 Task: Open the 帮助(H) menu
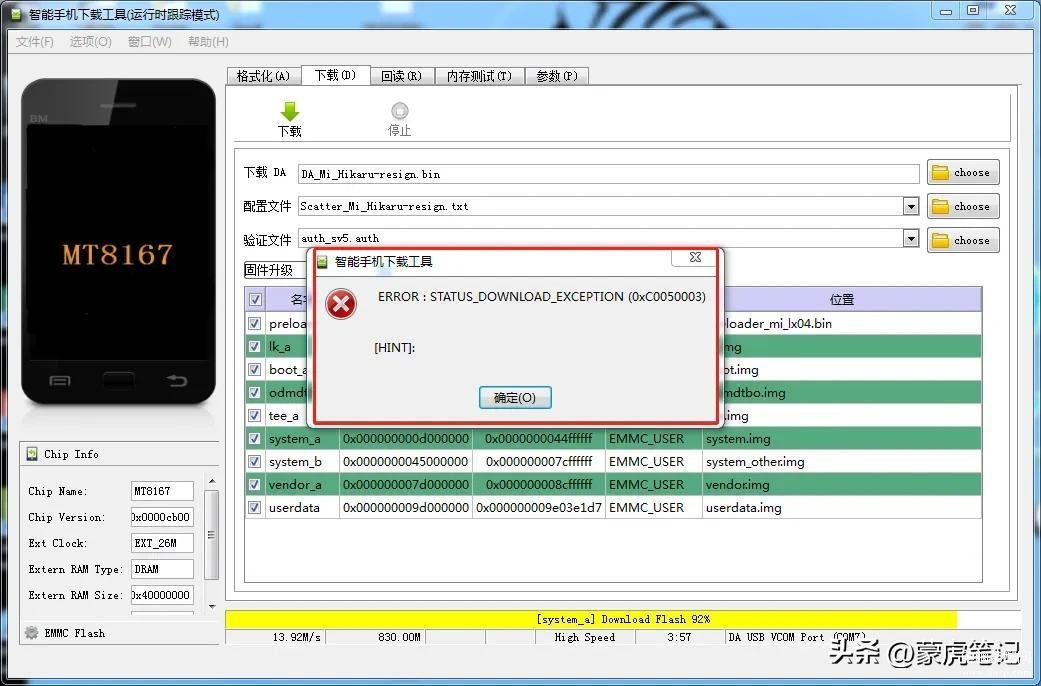tap(208, 42)
